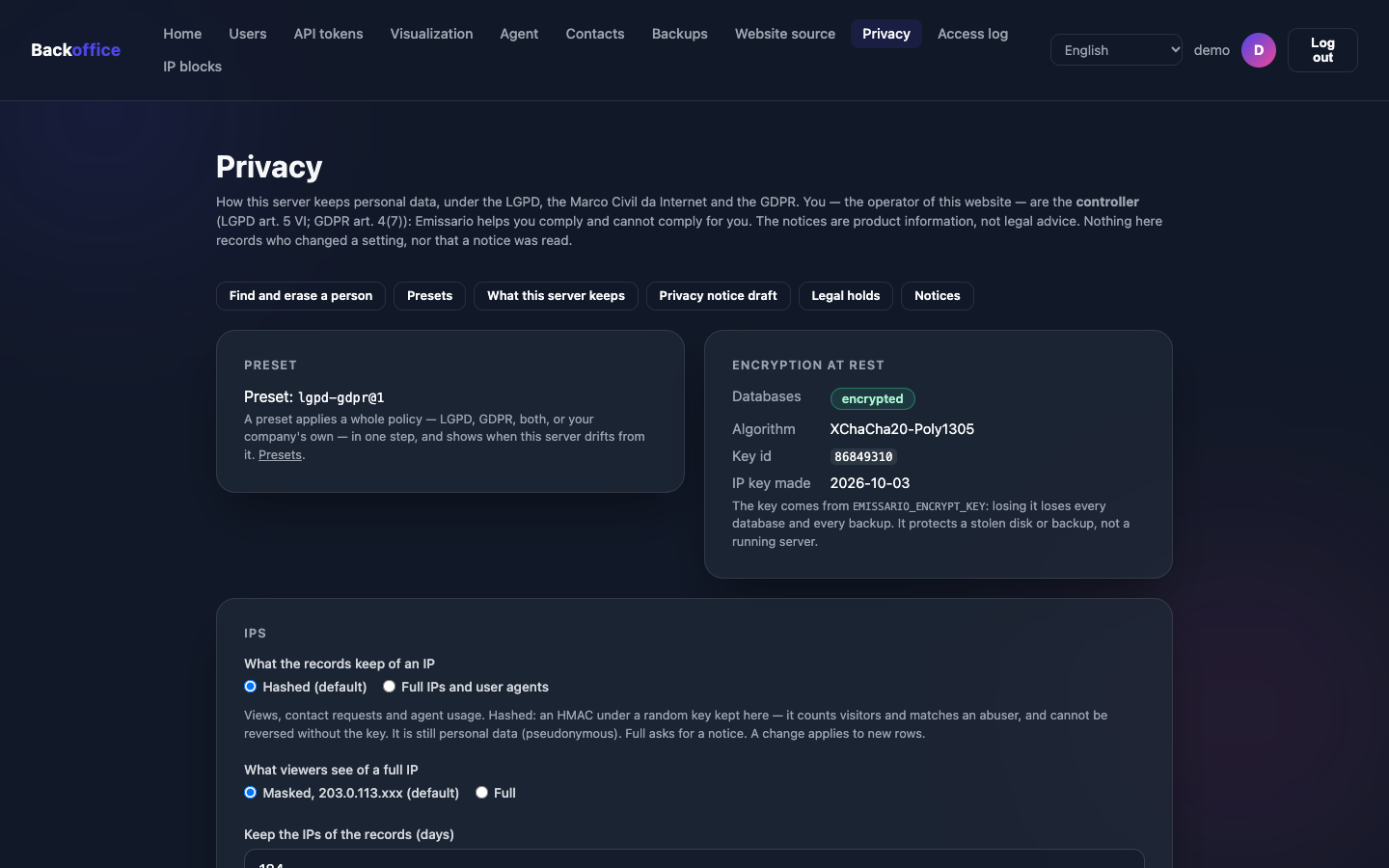Screen dimensions: 1389x868
Task: Open the Agent section
Action: click(519, 34)
